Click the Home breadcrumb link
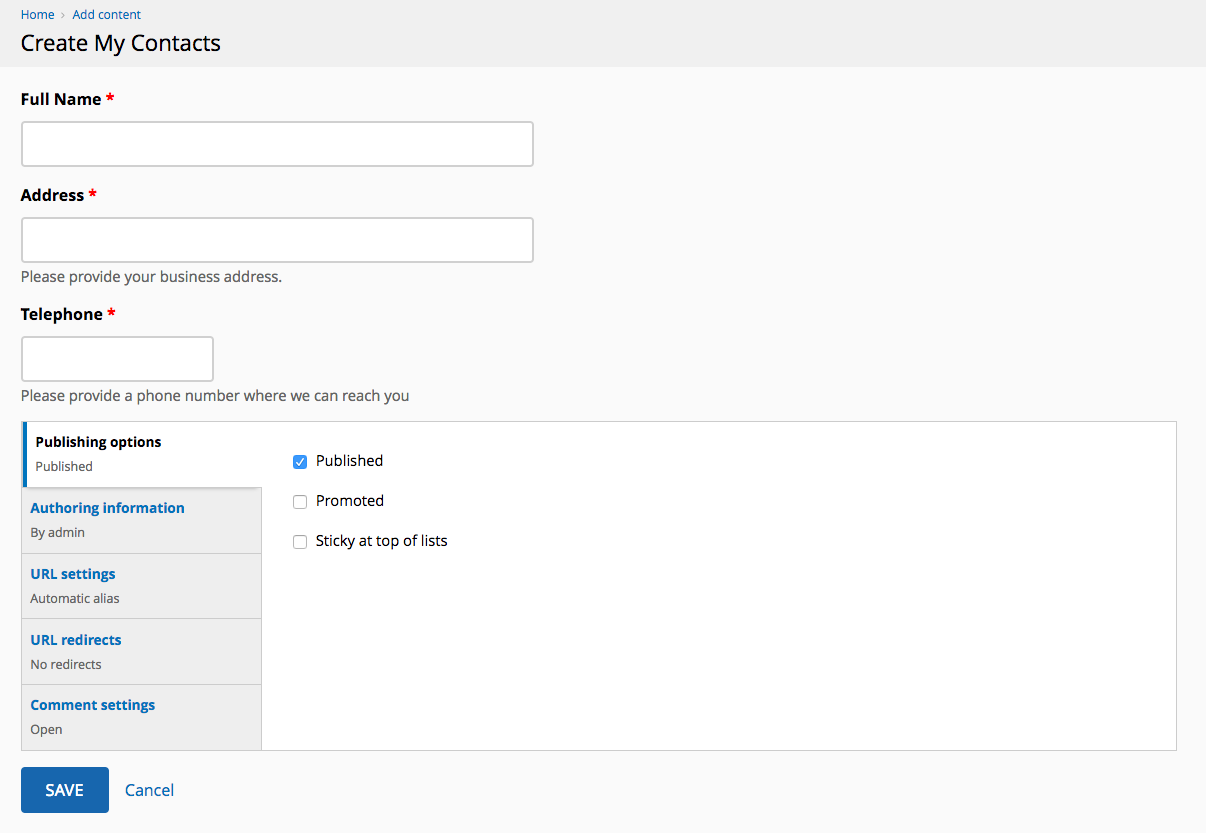This screenshot has width=1206, height=833. (x=37, y=15)
